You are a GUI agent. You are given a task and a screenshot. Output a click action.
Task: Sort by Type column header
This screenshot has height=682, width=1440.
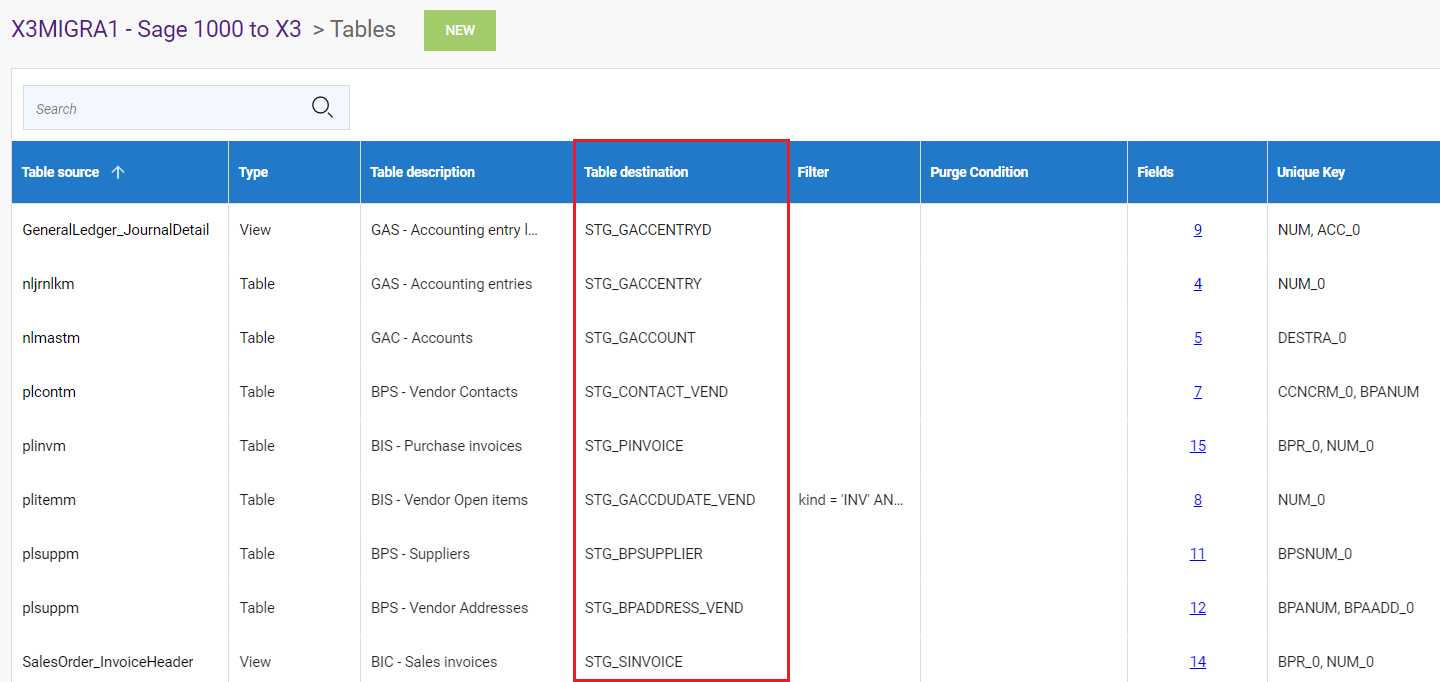(253, 172)
